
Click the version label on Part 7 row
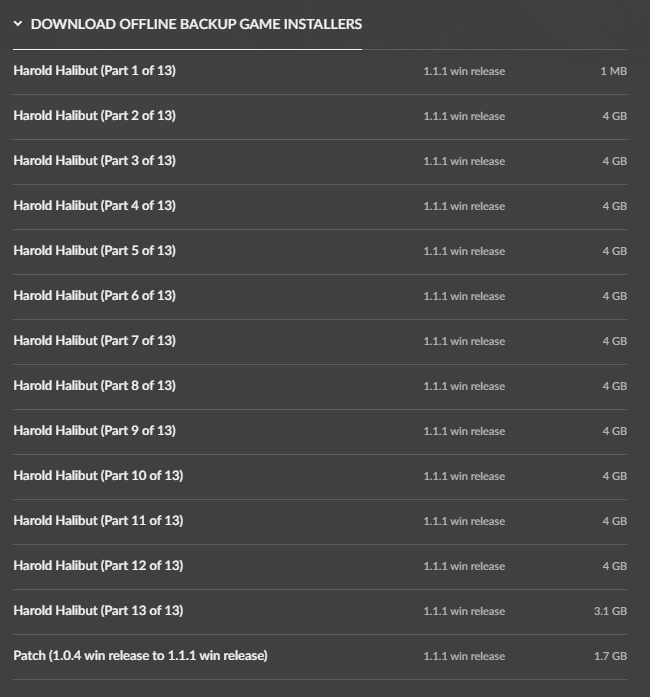coord(464,341)
